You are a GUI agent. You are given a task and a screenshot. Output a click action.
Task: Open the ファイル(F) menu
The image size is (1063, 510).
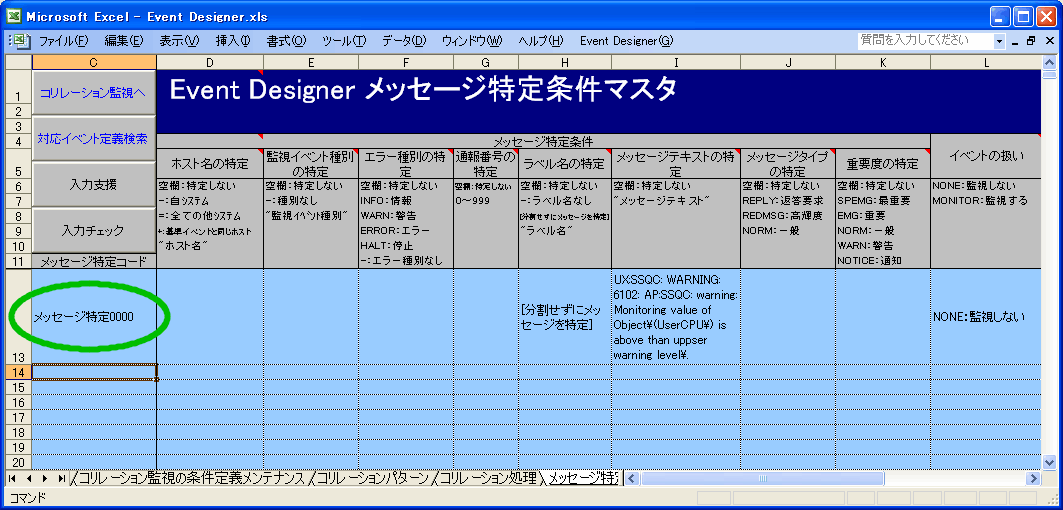(x=64, y=41)
